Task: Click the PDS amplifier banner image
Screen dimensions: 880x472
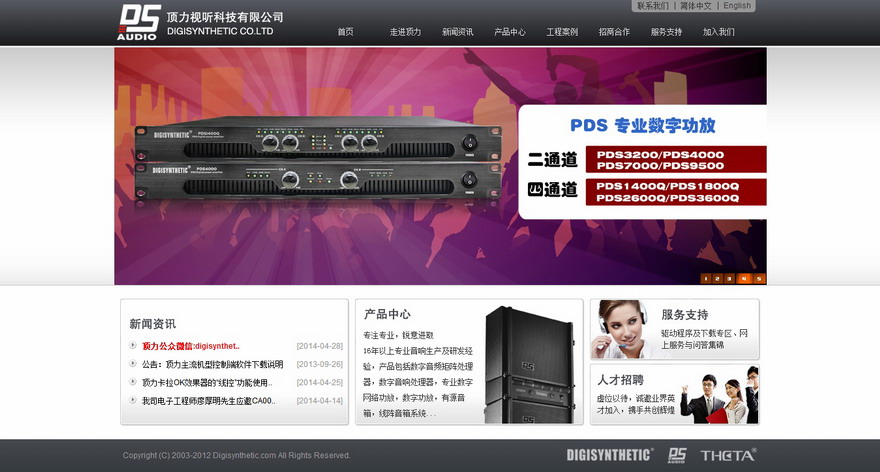Action: pos(440,166)
